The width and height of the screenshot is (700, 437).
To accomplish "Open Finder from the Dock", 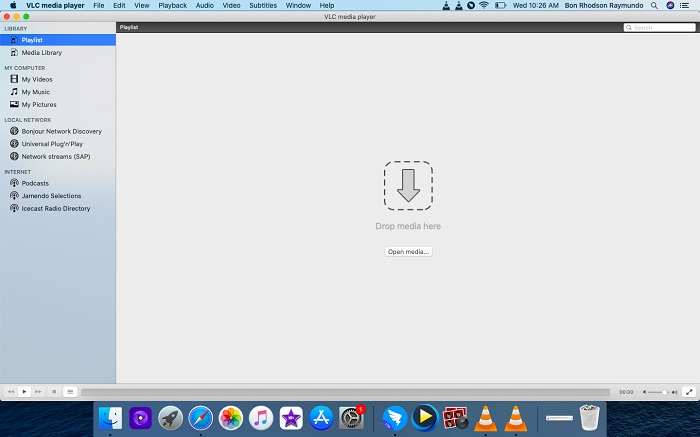I will tap(110, 418).
